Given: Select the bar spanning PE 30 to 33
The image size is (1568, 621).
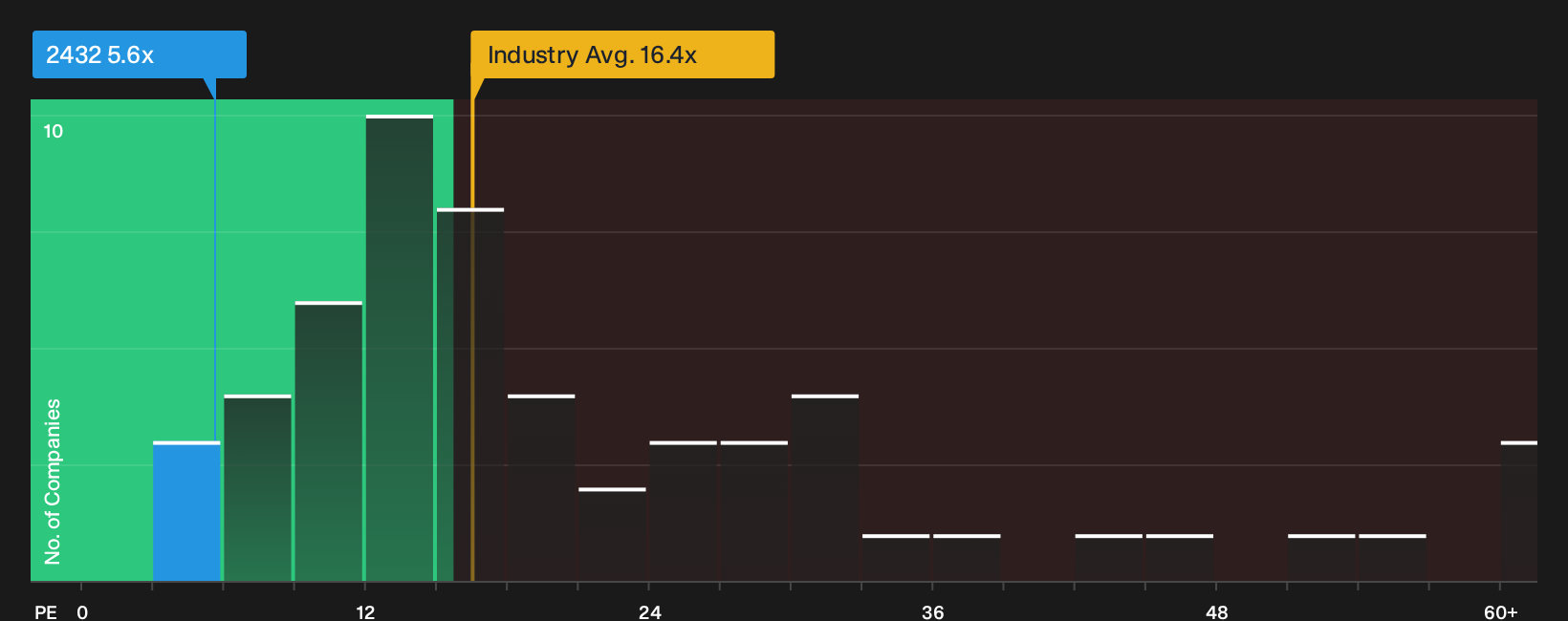Looking at the screenshot, I should (x=825, y=487).
